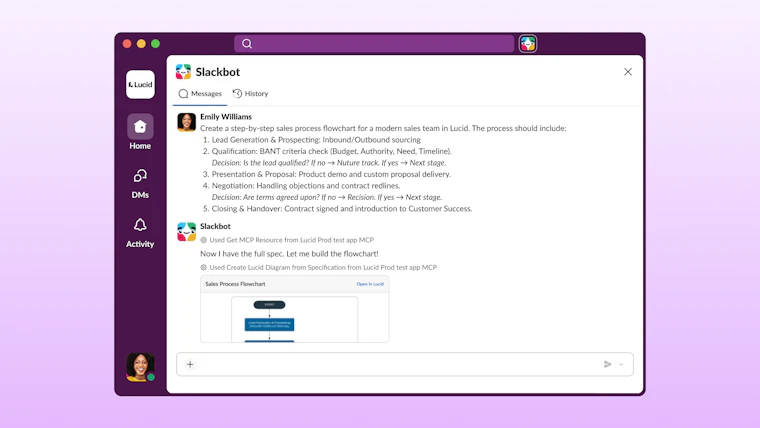Switch to the History tab

coord(250,94)
